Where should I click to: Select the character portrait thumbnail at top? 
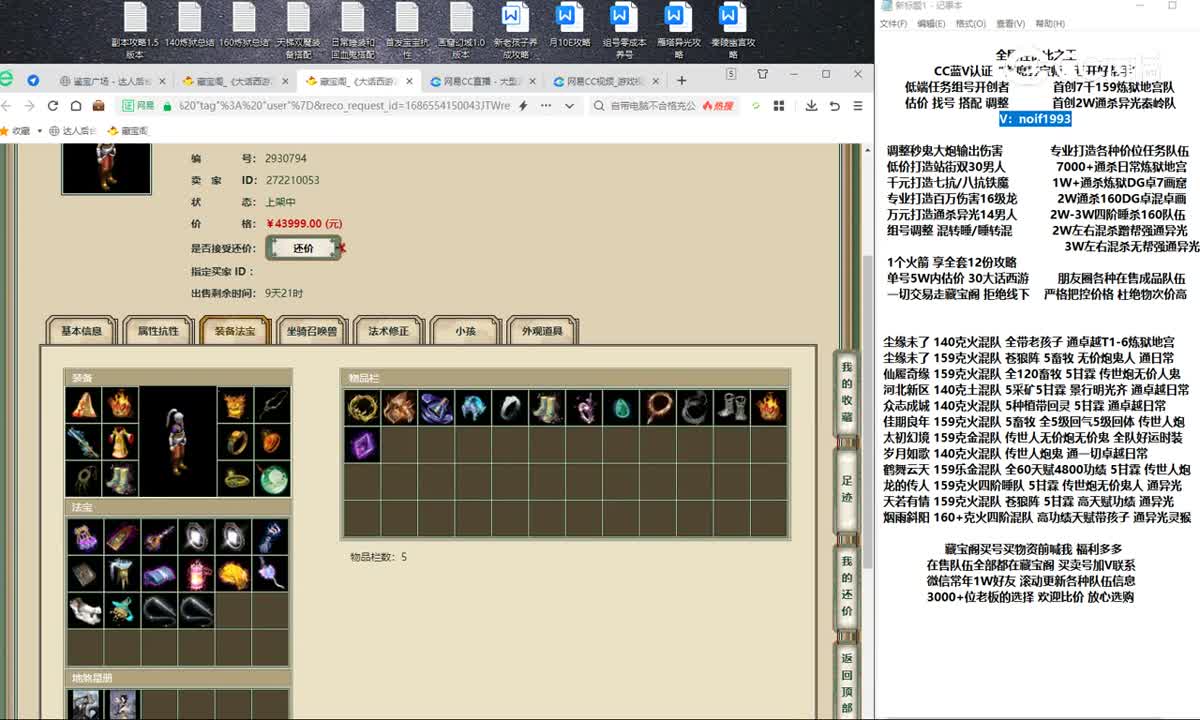pyautogui.click(x=106, y=167)
